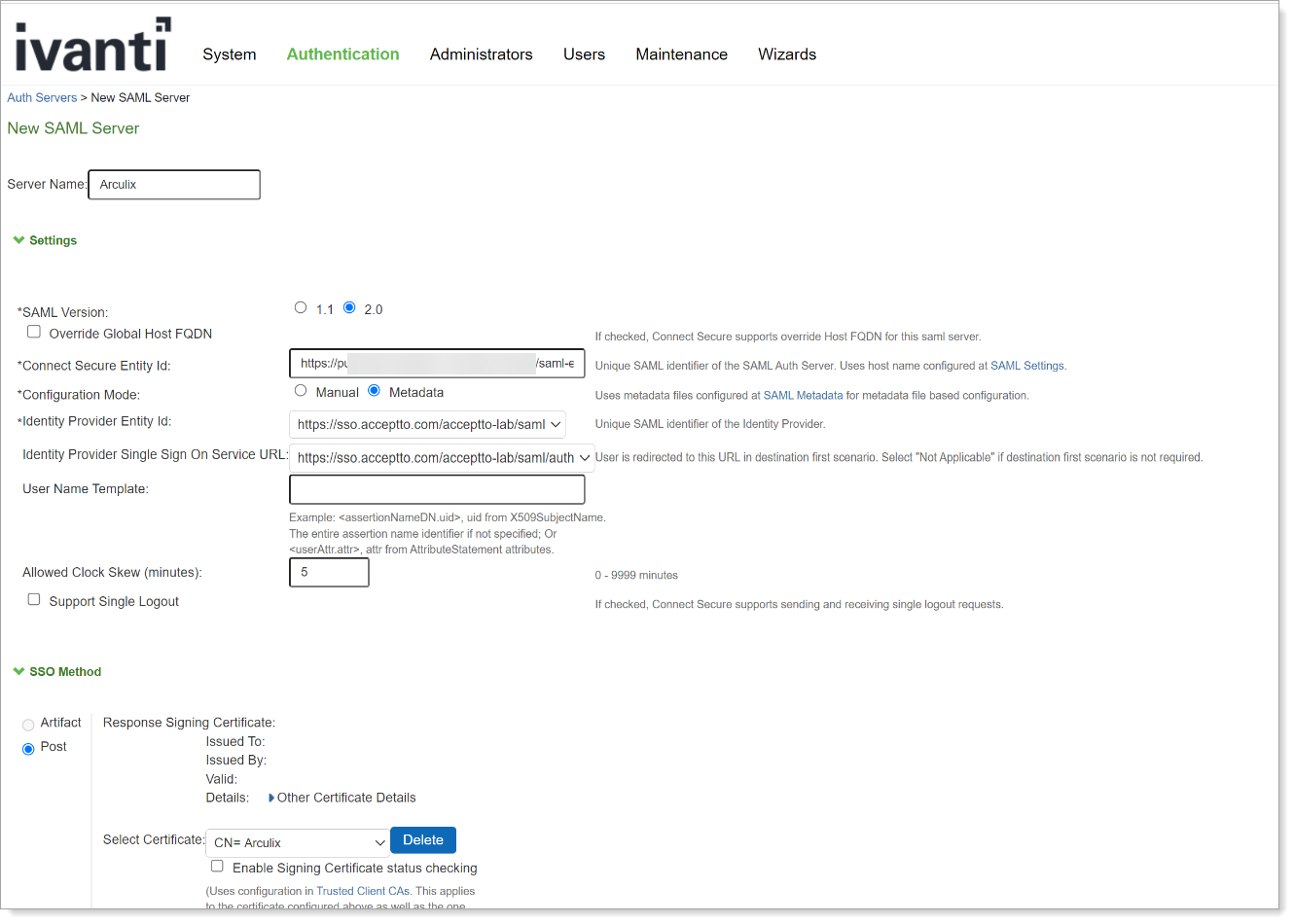Click the Allowed Clock Skew field

pyautogui.click(x=329, y=573)
